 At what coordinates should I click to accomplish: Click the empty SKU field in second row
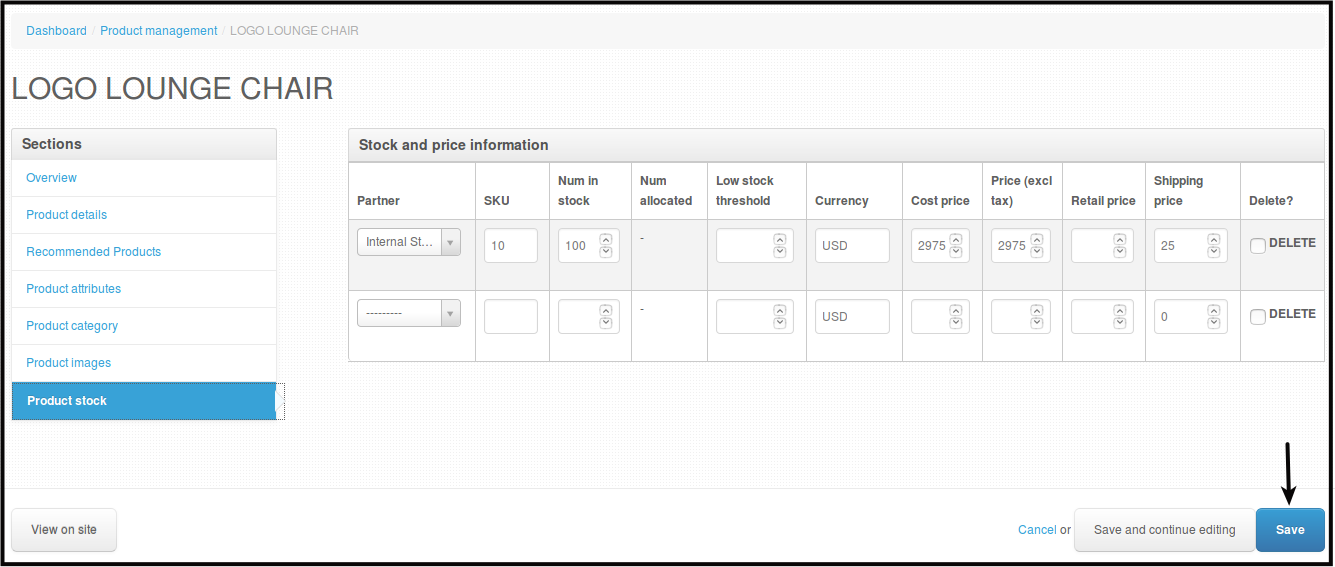click(x=511, y=316)
